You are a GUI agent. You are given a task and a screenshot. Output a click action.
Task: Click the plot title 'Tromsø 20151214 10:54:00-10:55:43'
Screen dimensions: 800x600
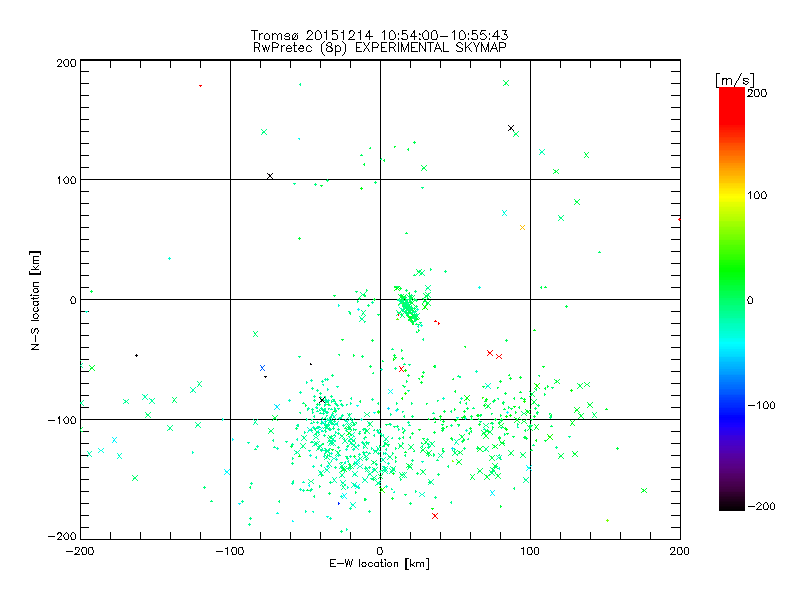click(x=379, y=35)
